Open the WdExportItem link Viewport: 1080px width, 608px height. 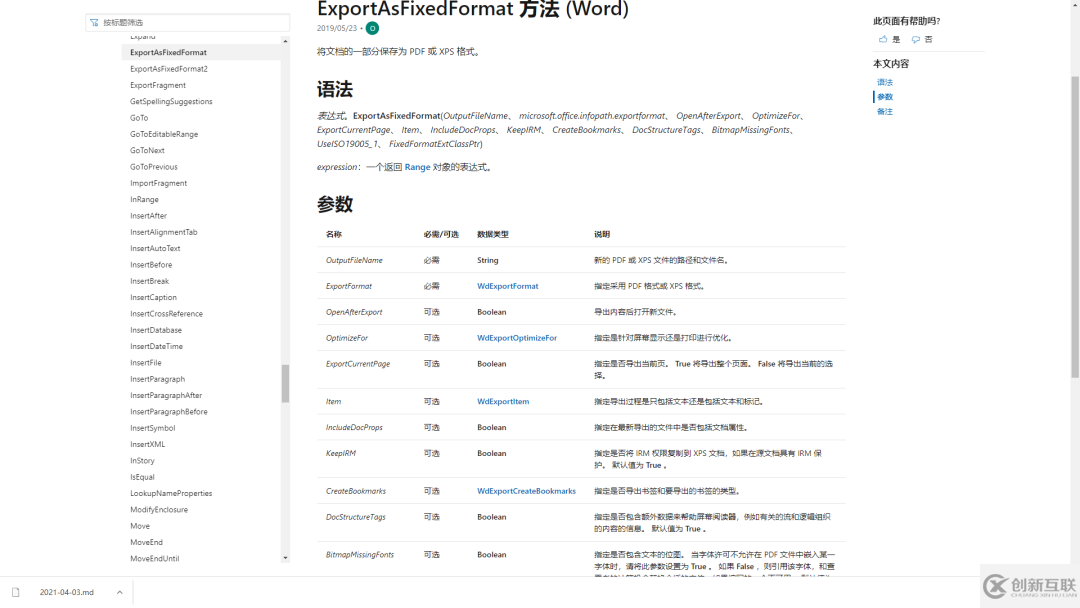tap(503, 401)
